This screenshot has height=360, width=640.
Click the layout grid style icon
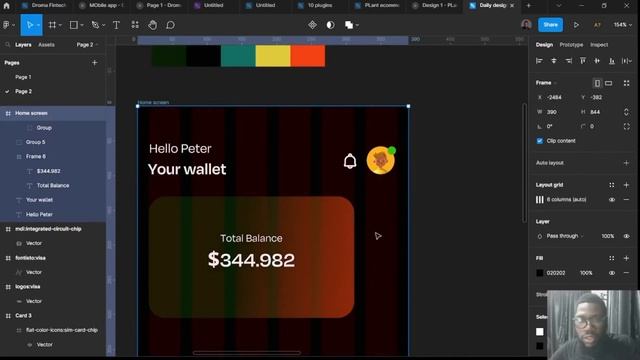[x=540, y=200]
